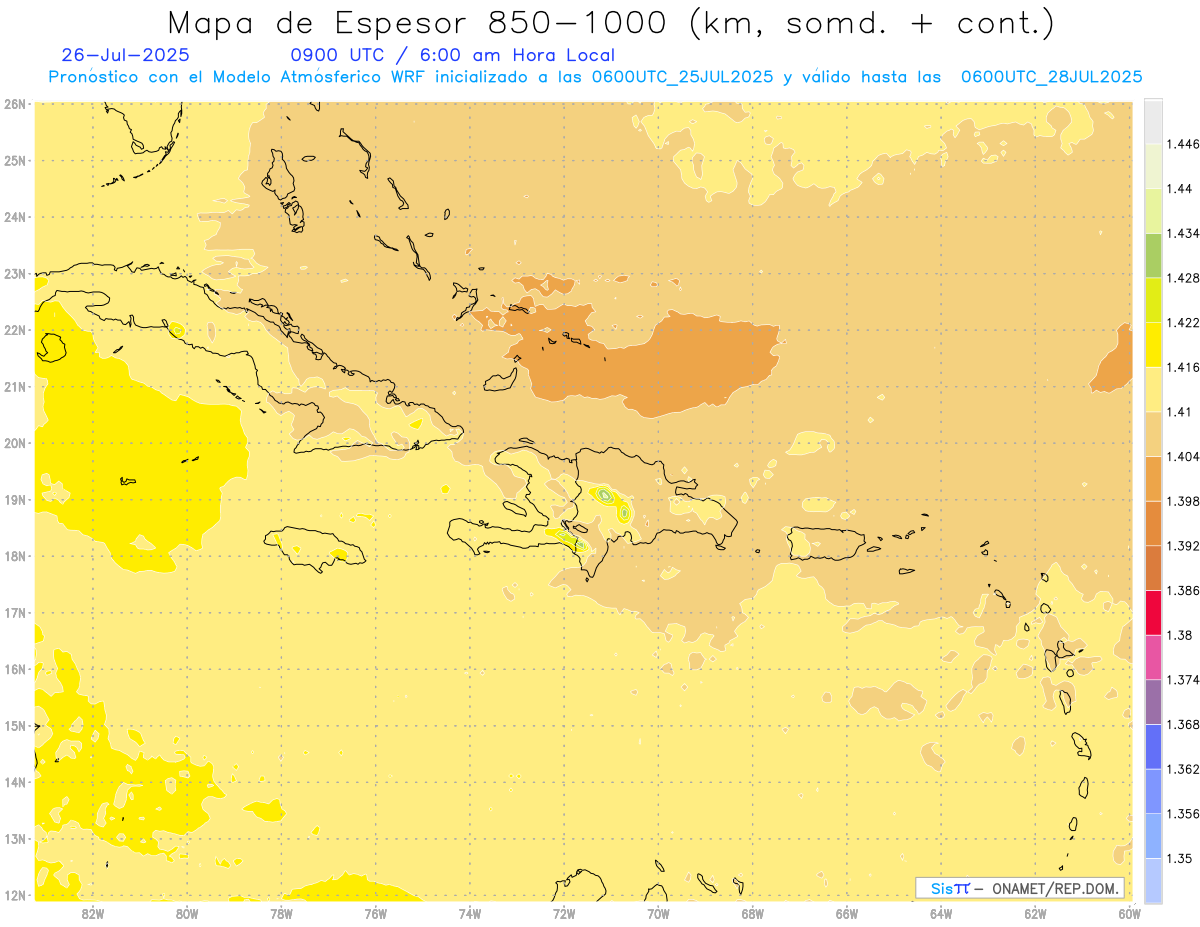The height and width of the screenshot is (927, 1200).
Task: Click the legend value 1.362
Action: tap(1183, 769)
